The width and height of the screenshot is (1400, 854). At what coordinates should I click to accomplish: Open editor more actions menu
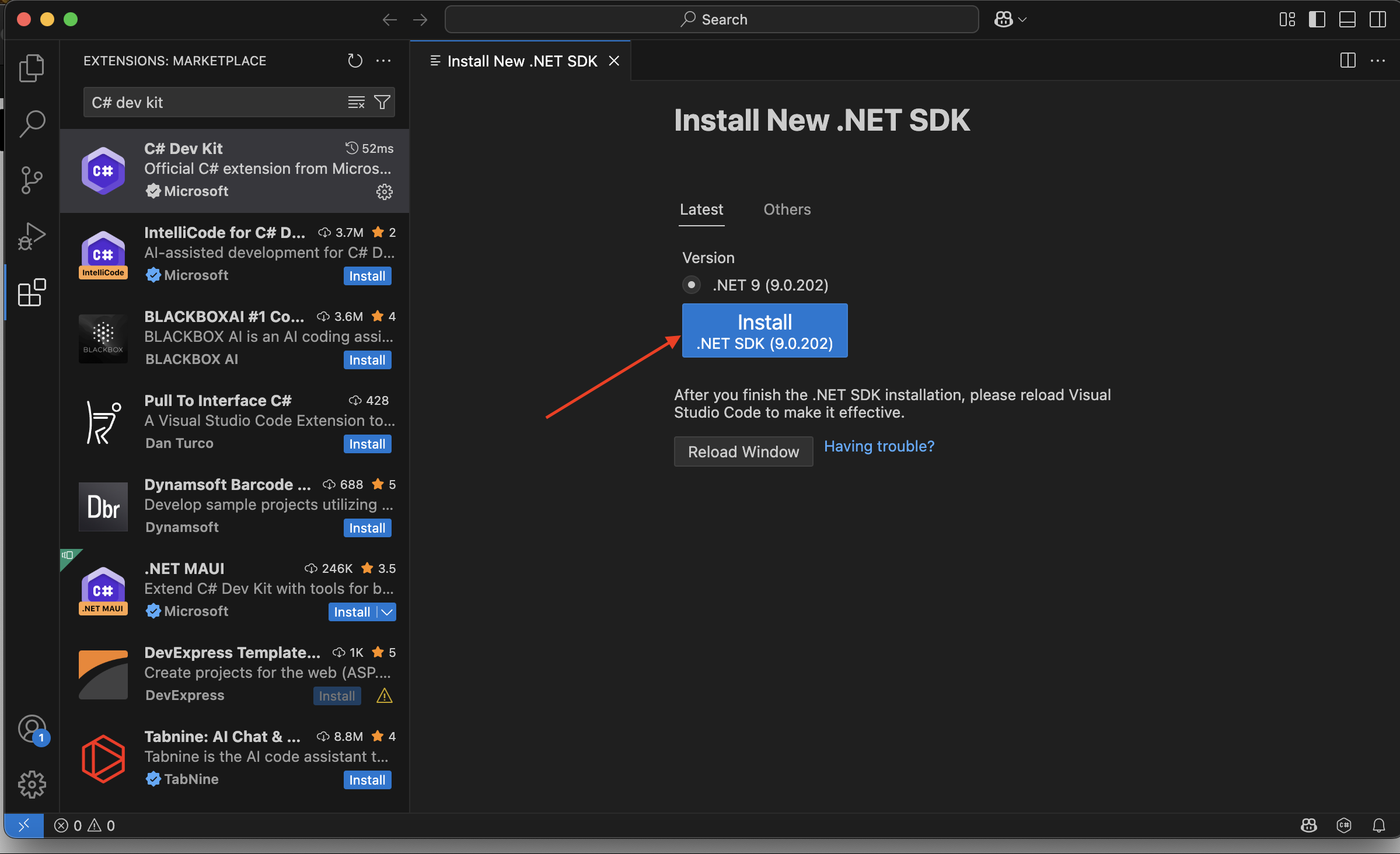(1378, 61)
